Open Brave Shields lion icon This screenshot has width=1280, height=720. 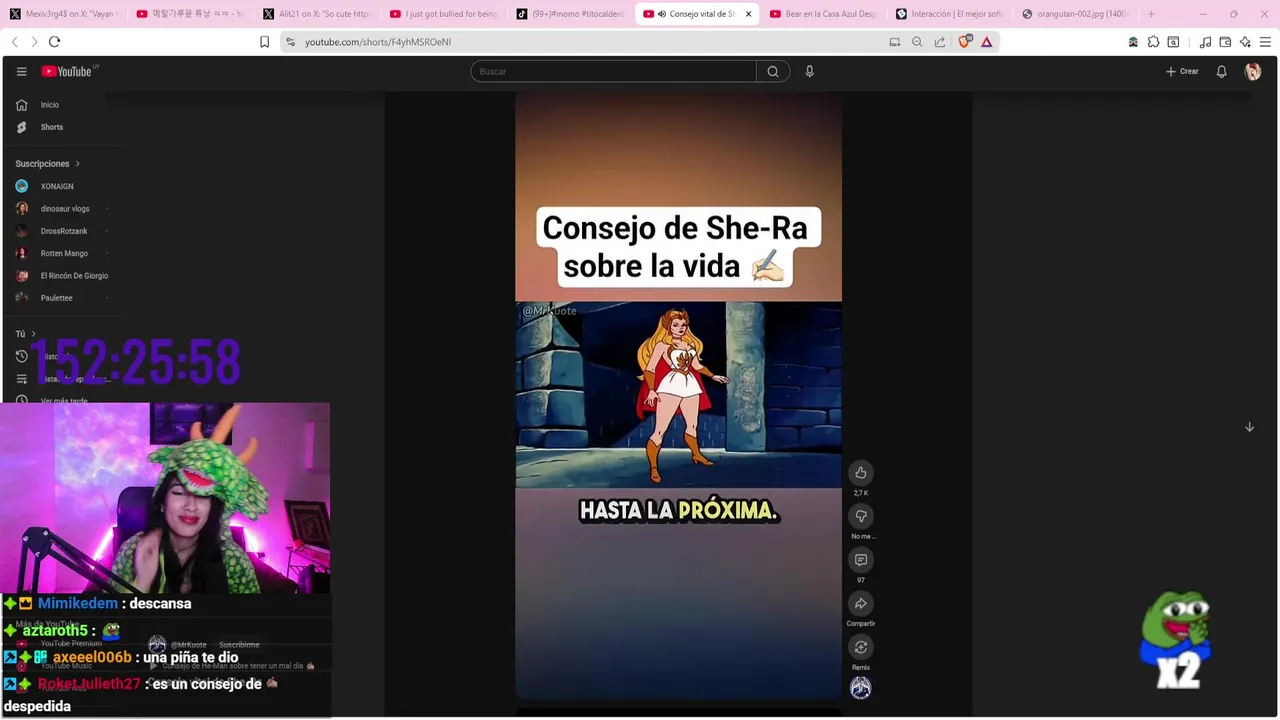point(964,42)
